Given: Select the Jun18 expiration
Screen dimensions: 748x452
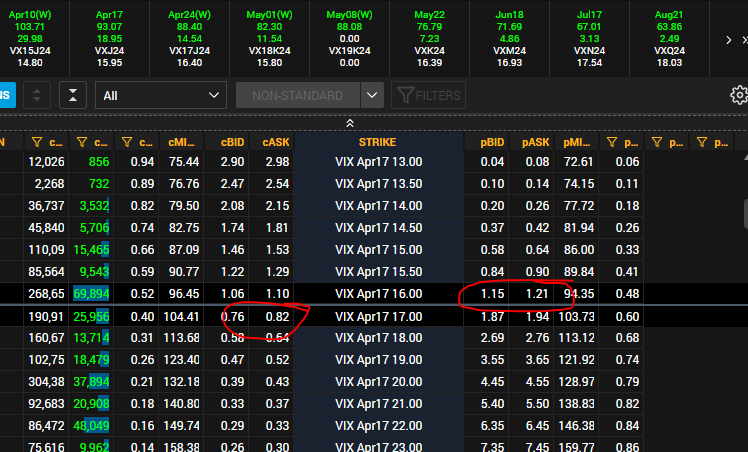Looking at the screenshot, I should coord(509,39).
